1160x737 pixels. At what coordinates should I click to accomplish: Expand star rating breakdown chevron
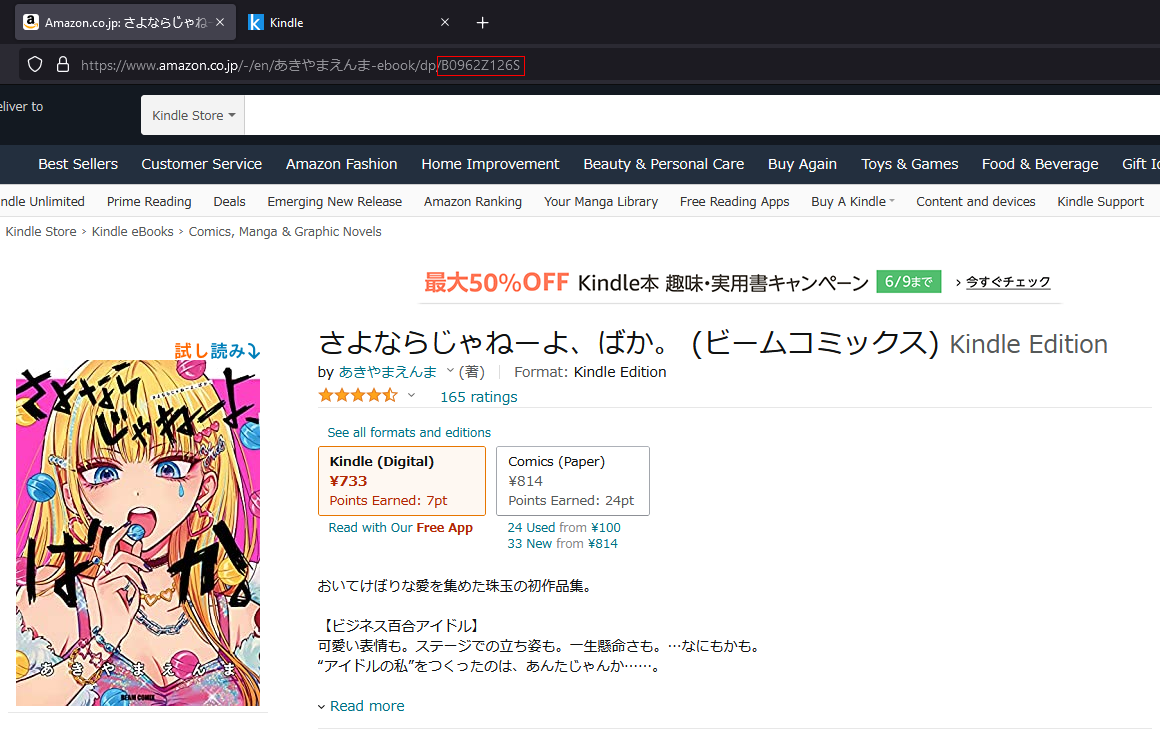[x=411, y=395]
